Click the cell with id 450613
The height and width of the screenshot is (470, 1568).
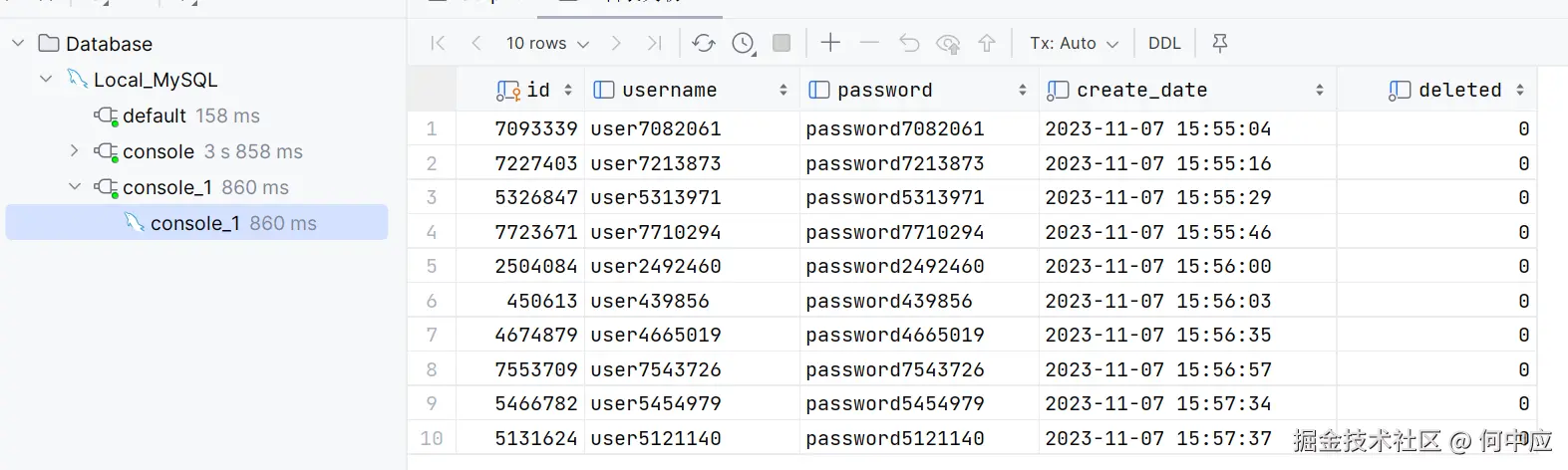520,301
